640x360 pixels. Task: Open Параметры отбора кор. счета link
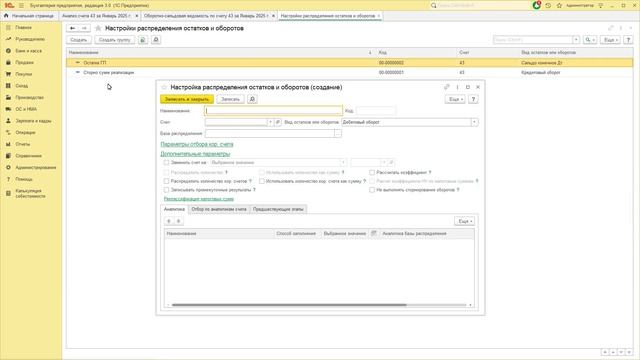tap(197, 144)
